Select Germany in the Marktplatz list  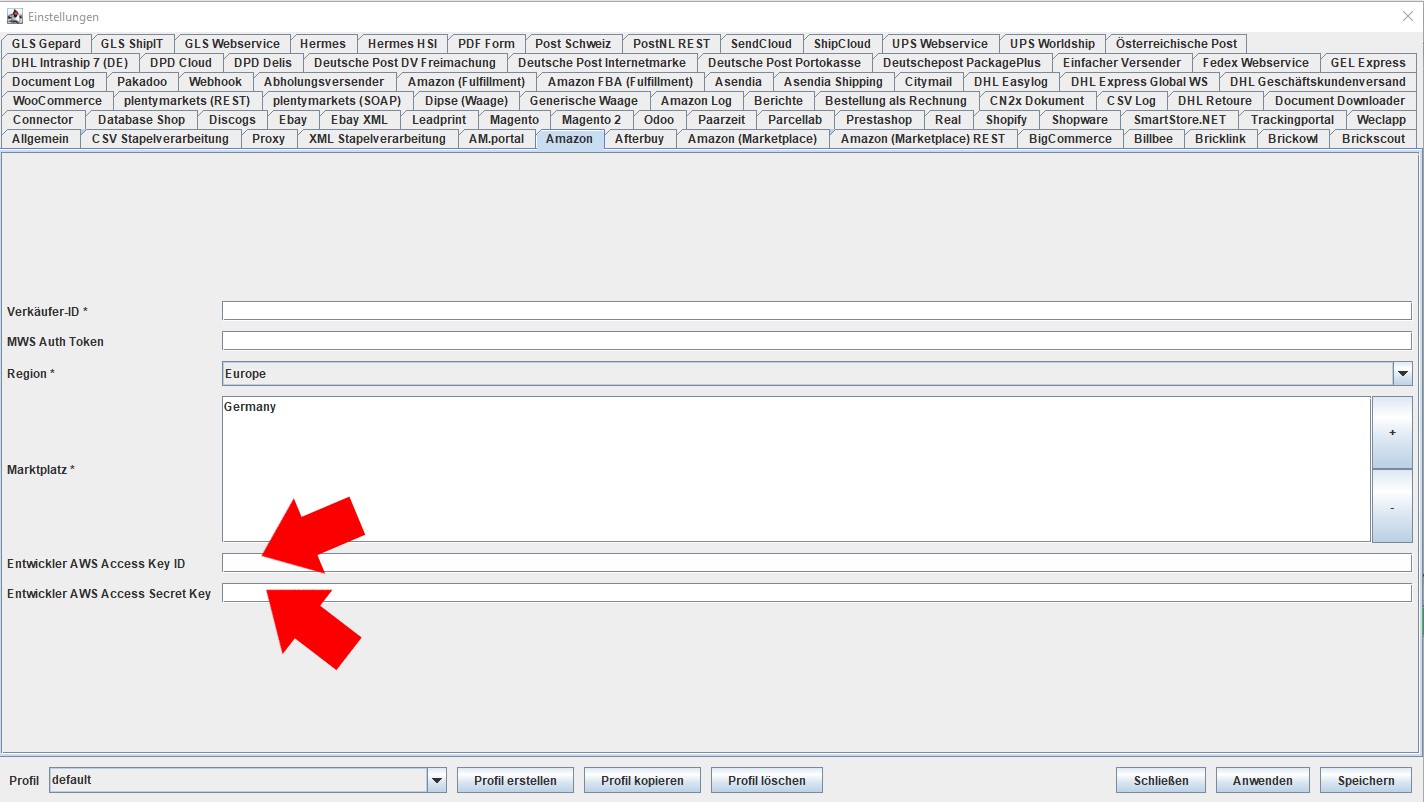tap(250, 407)
